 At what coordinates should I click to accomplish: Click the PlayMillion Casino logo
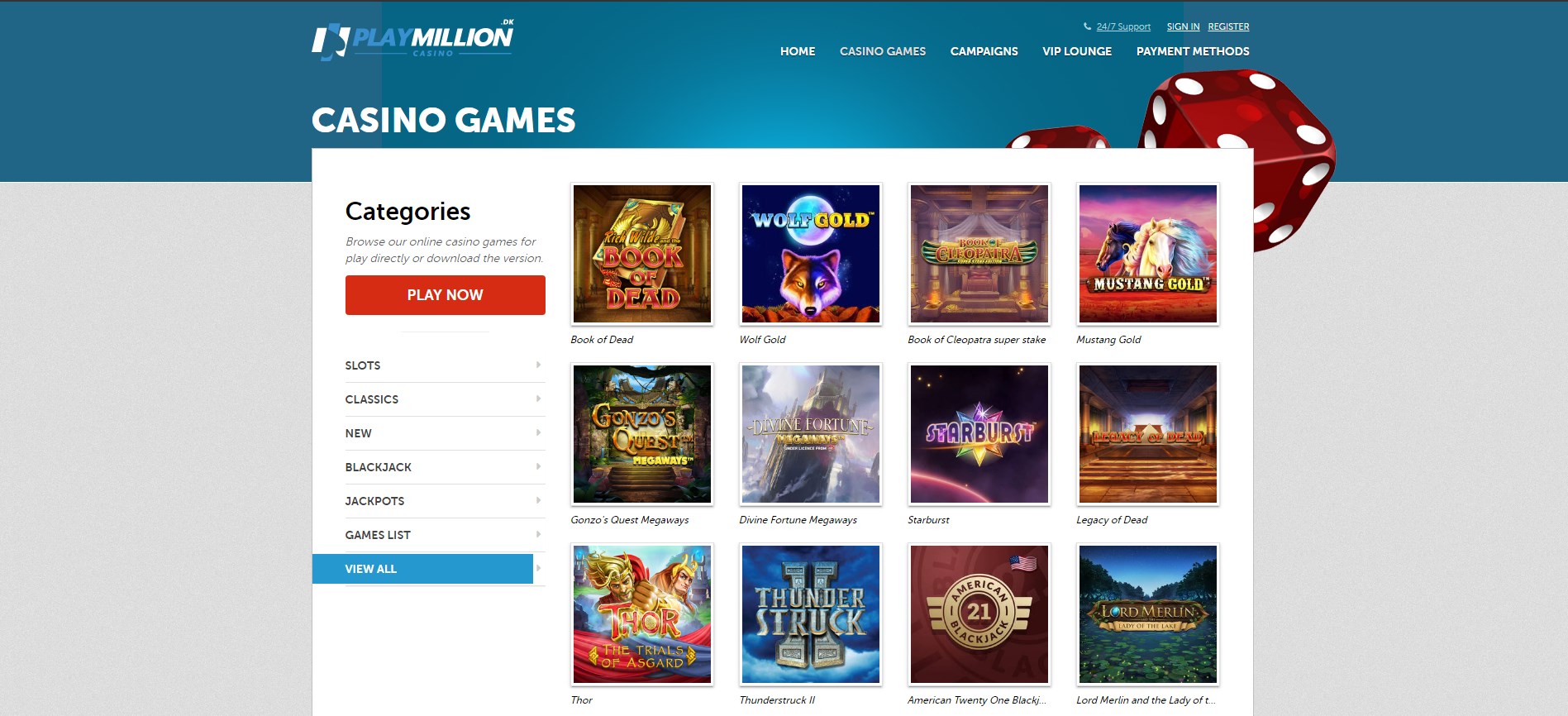point(412,40)
